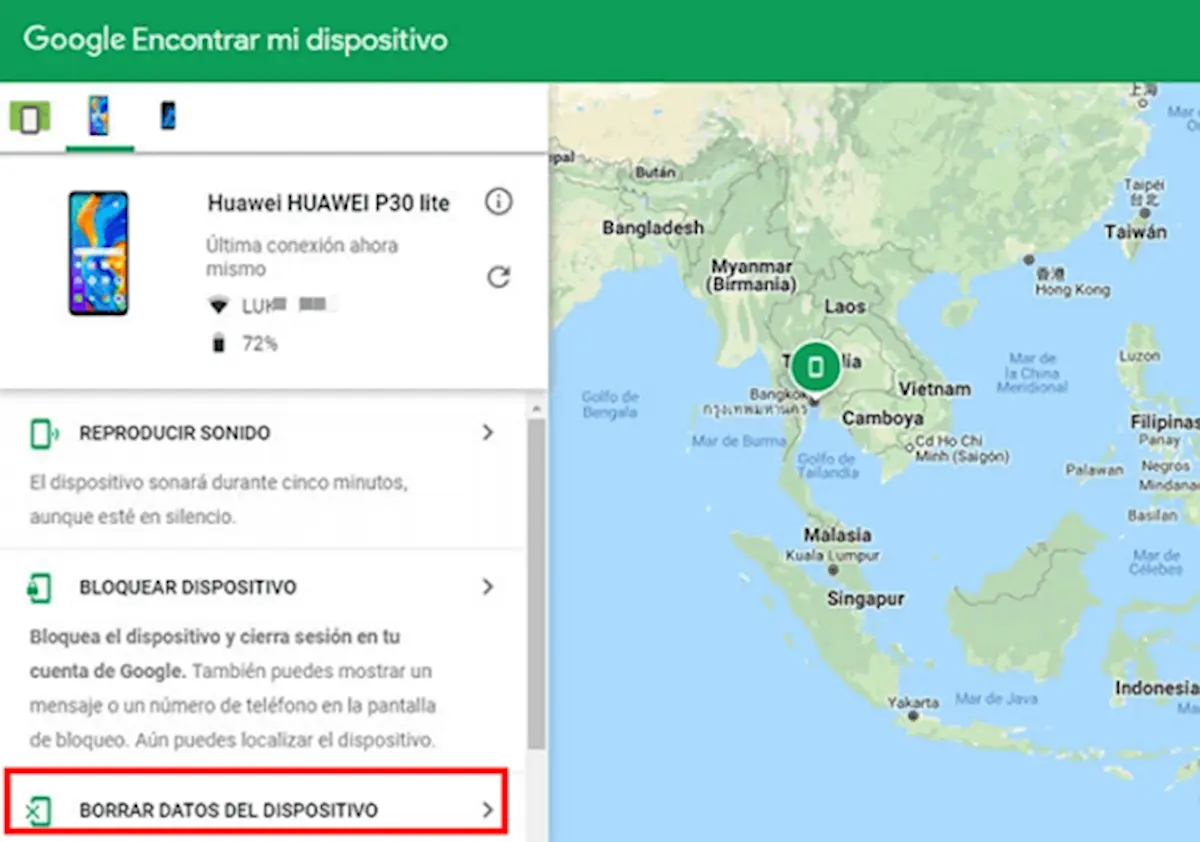Choose BLOQUEAR DISPOSITIVO option
This screenshot has width=1200, height=842.
tap(188, 588)
